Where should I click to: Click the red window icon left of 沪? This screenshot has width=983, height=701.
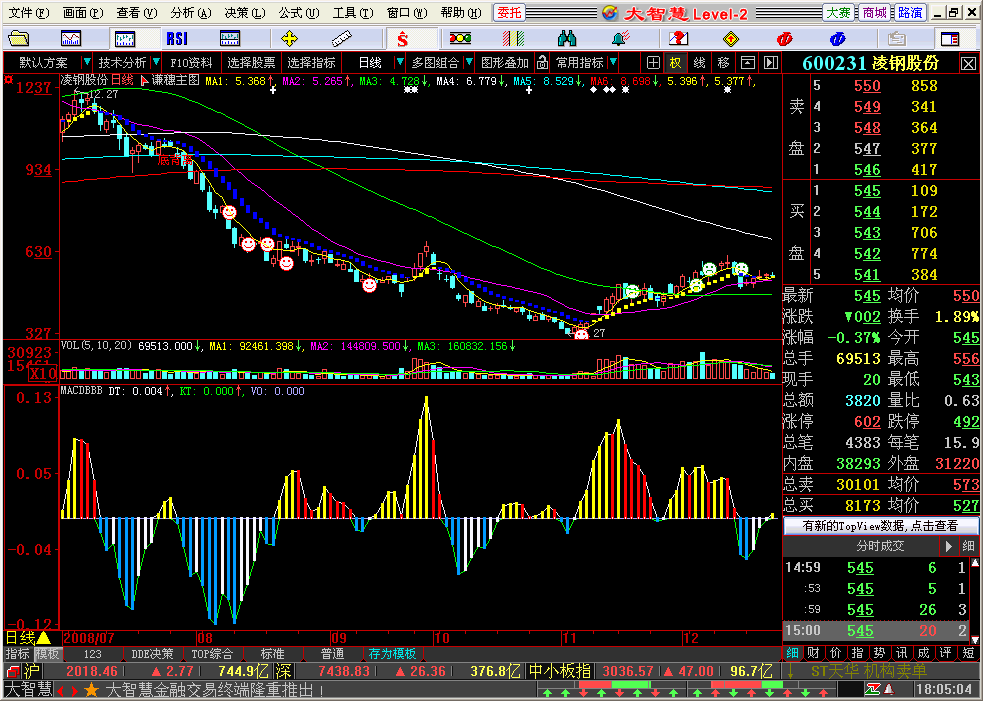13,672
